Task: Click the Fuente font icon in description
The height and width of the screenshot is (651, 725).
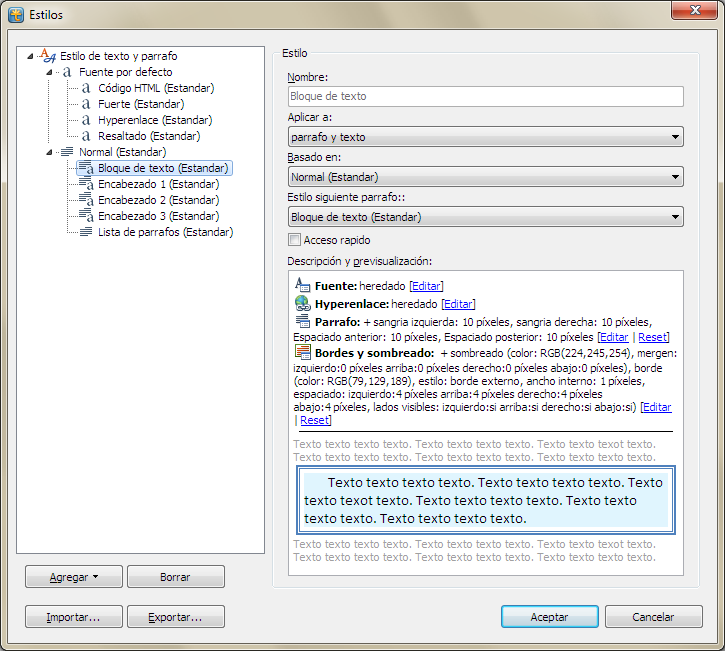Action: click(303, 285)
